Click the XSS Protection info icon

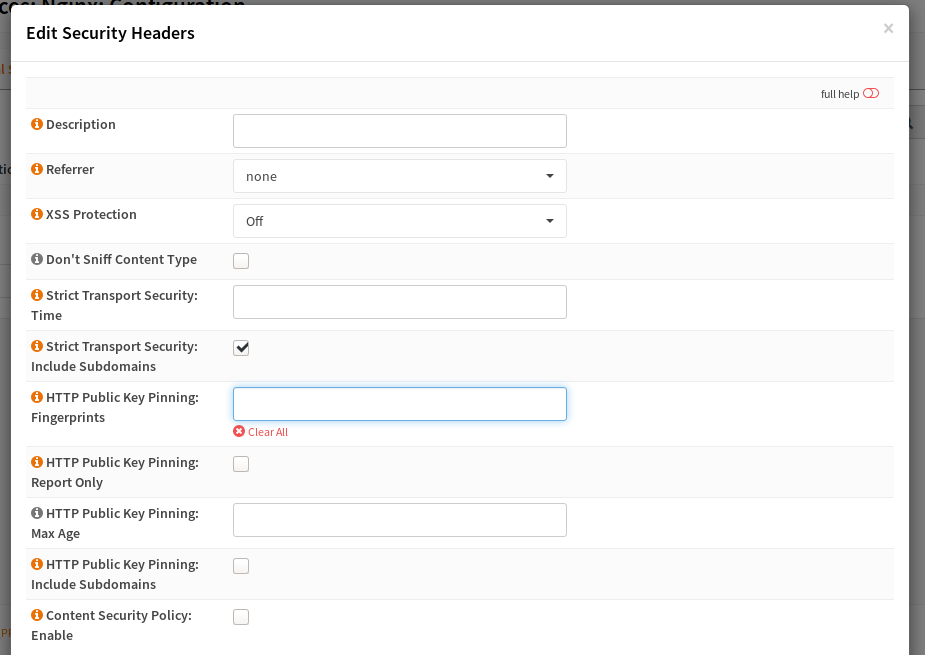click(37, 214)
